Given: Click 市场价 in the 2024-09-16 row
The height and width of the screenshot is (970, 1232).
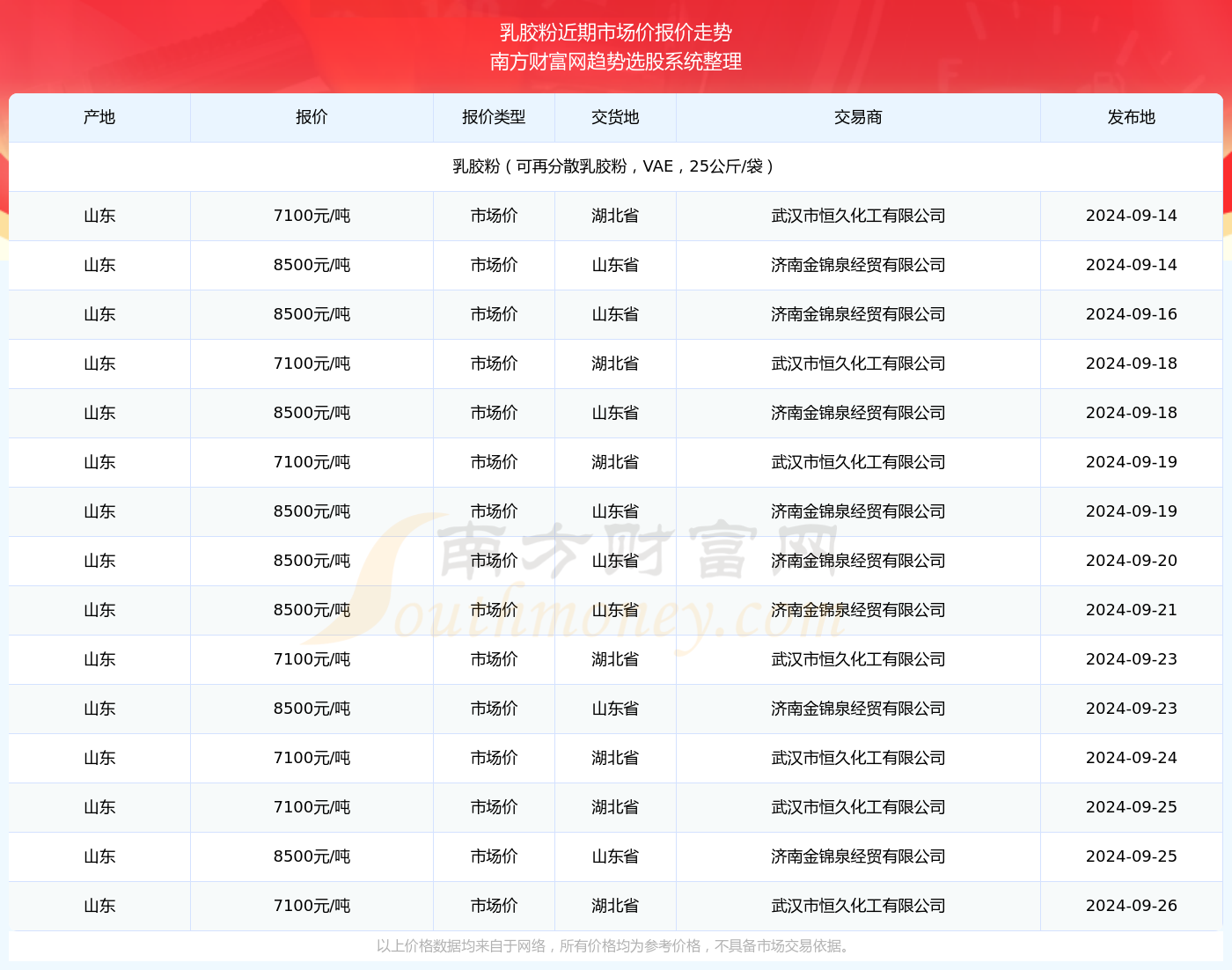Looking at the screenshot, I should [494, 314].
